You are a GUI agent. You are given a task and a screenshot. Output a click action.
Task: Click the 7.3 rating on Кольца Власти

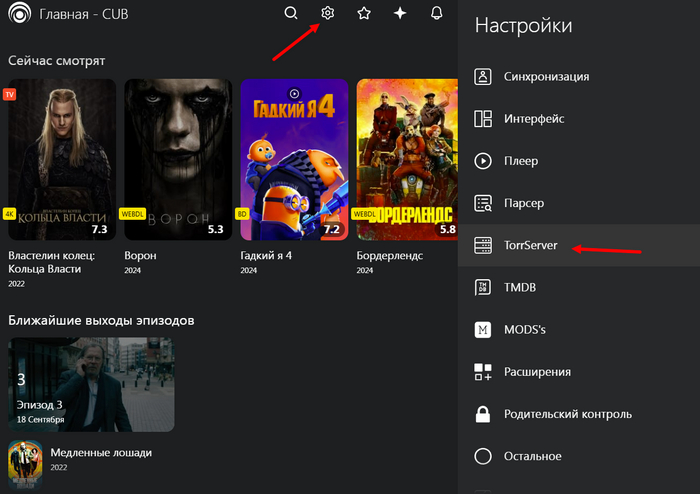click(x=99, y=229)
